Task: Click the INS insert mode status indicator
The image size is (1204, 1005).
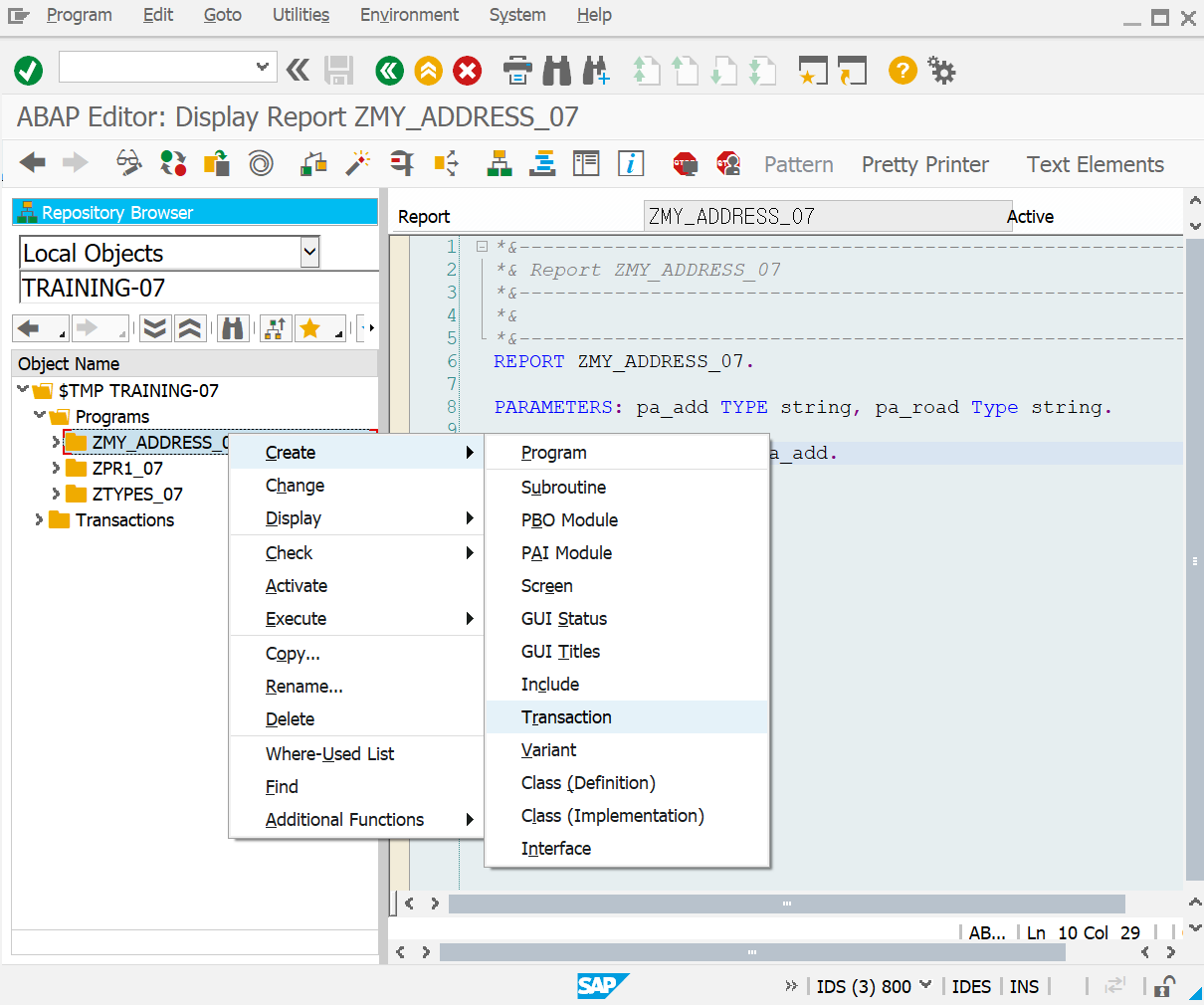Action: (1024, 986)
